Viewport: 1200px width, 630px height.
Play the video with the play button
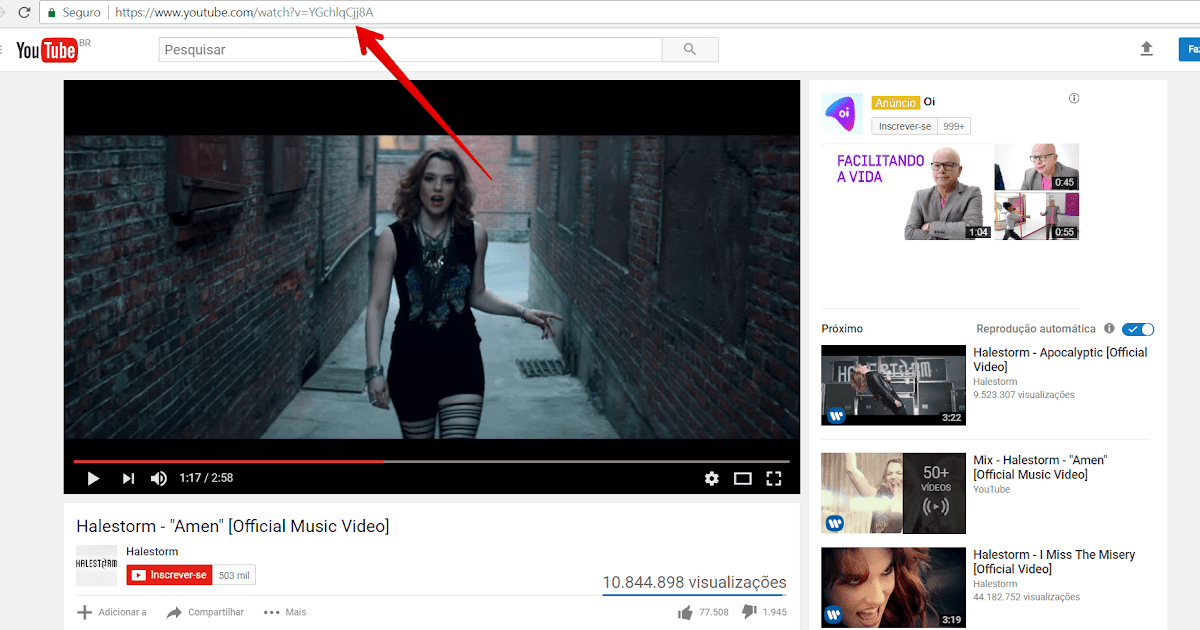93,478
